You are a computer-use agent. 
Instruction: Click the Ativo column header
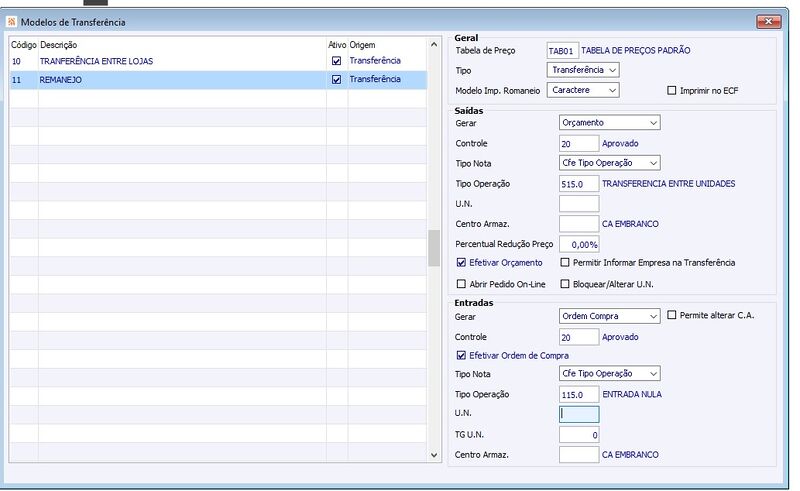[337, 45]
